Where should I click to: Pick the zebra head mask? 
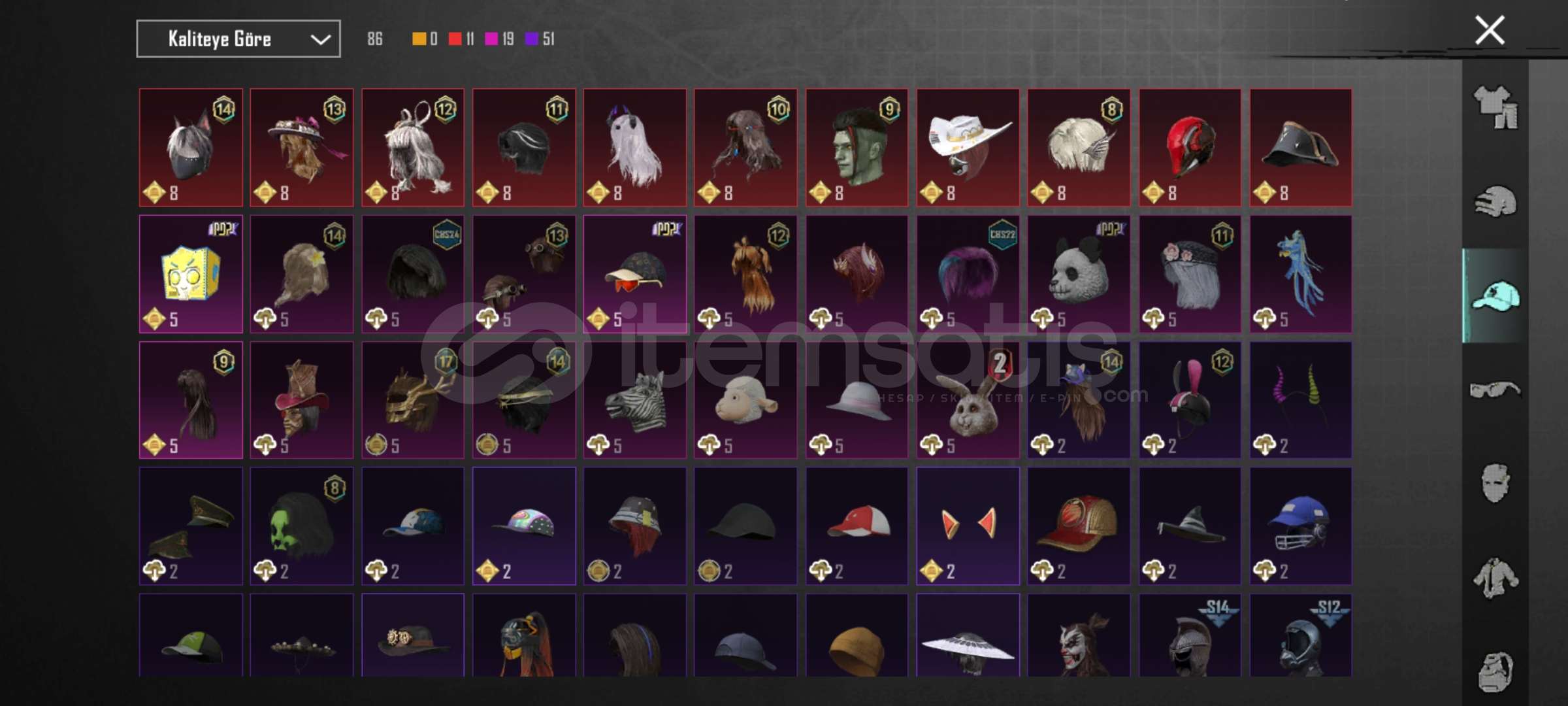(635, 400)
